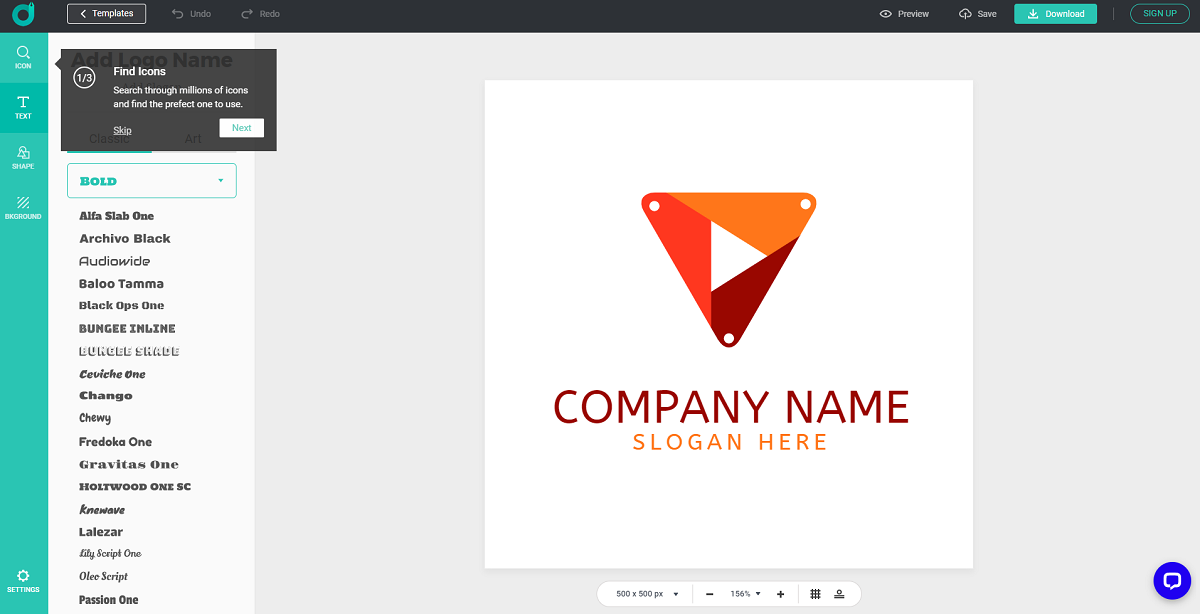This screenshot has width=1200, height=614.
Task: Switch to the Art fonts tab
Action: [x=193, y=139]
